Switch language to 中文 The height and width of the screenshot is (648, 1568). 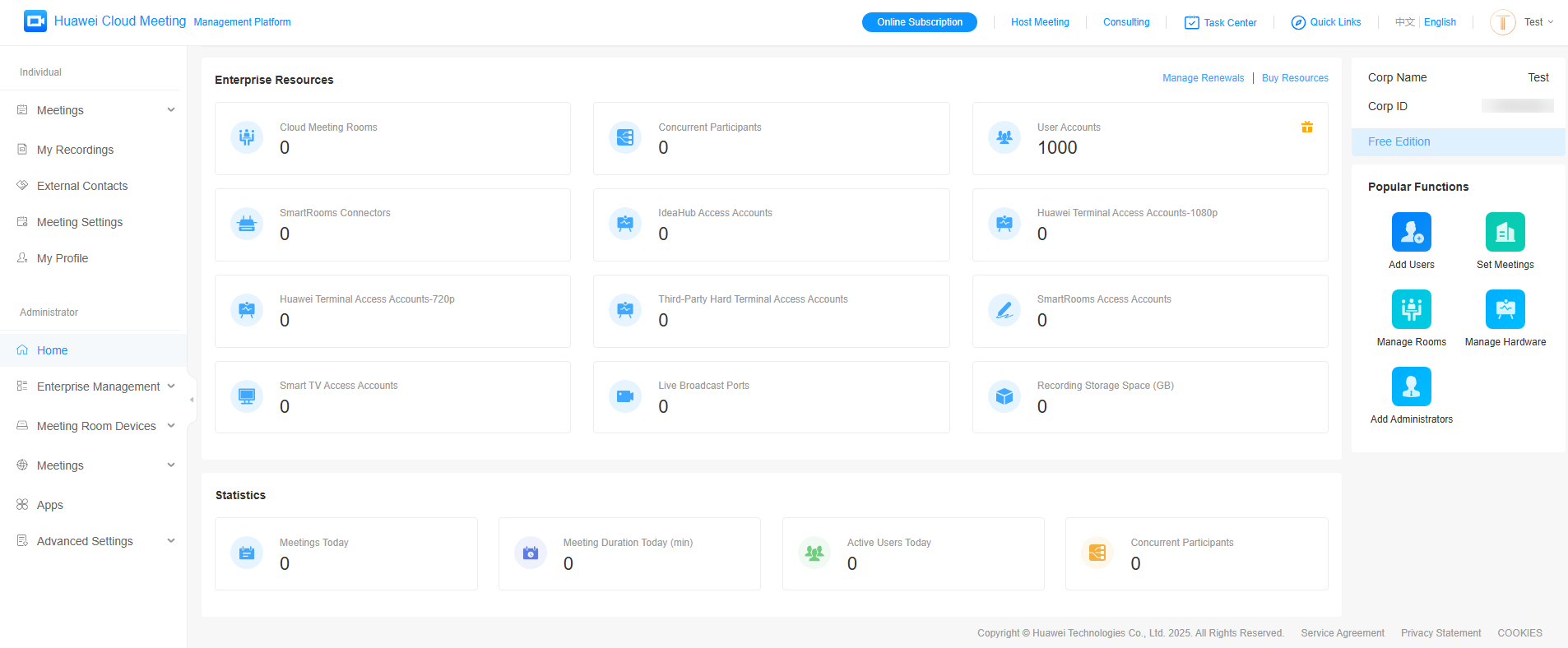[1405, 22]
